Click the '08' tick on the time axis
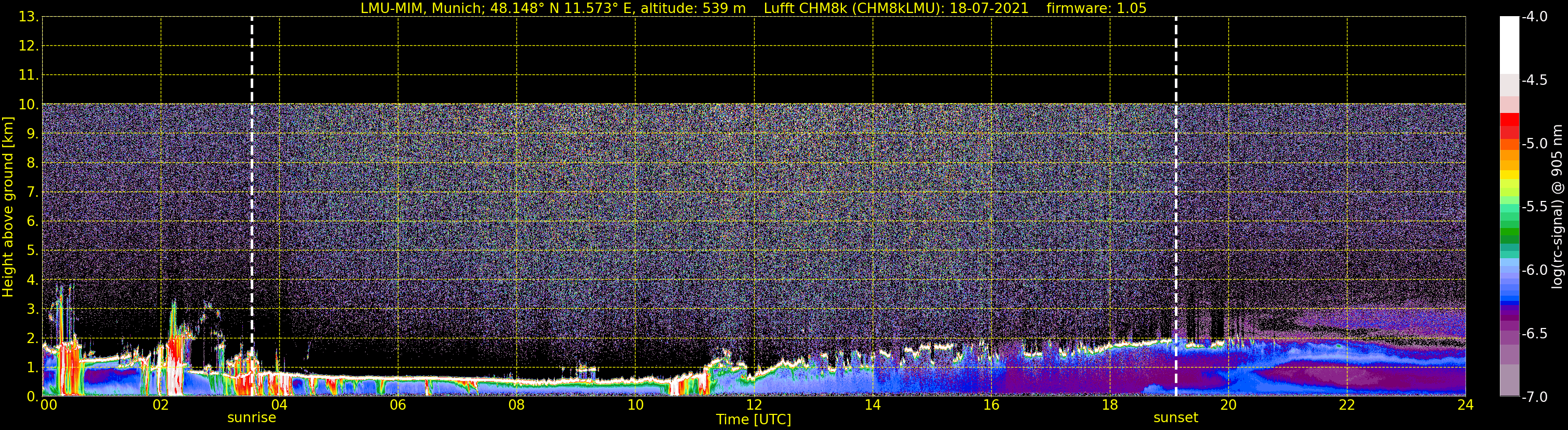The image size is (1568, 430). (517, 405)
